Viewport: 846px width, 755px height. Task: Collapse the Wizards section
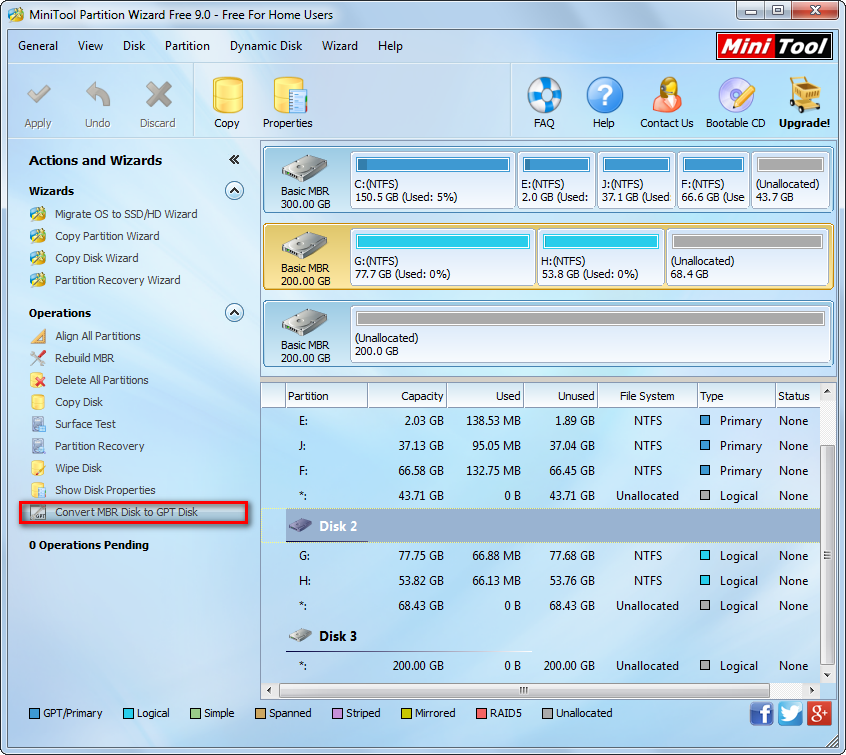click(234, 190)
